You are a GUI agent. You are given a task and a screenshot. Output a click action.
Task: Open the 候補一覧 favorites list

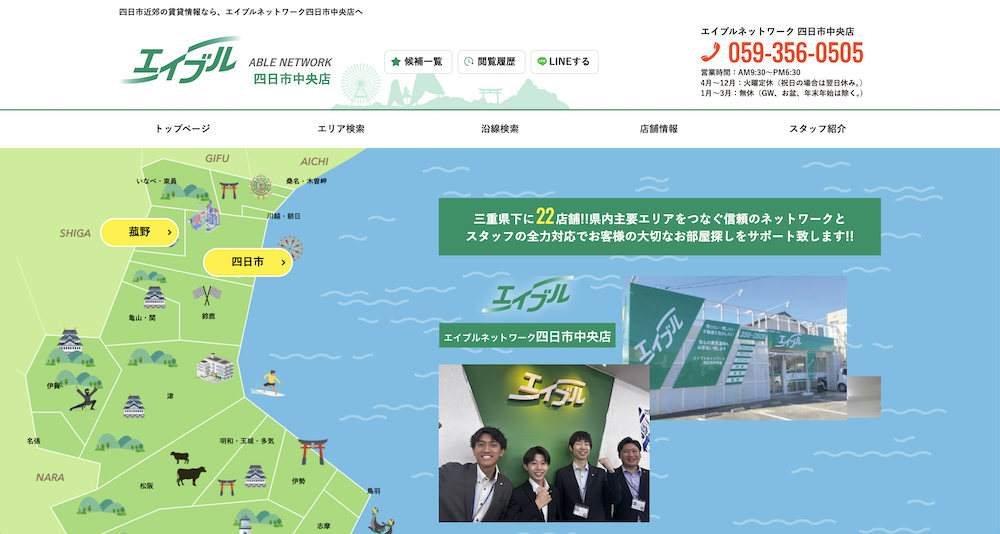click(418, 62)
